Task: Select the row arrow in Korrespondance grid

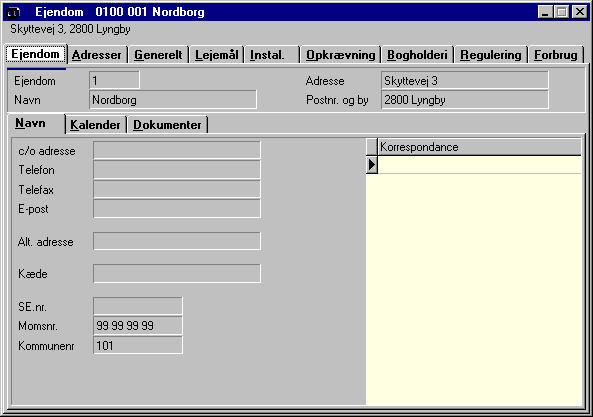Action: [x=372, y=165]
